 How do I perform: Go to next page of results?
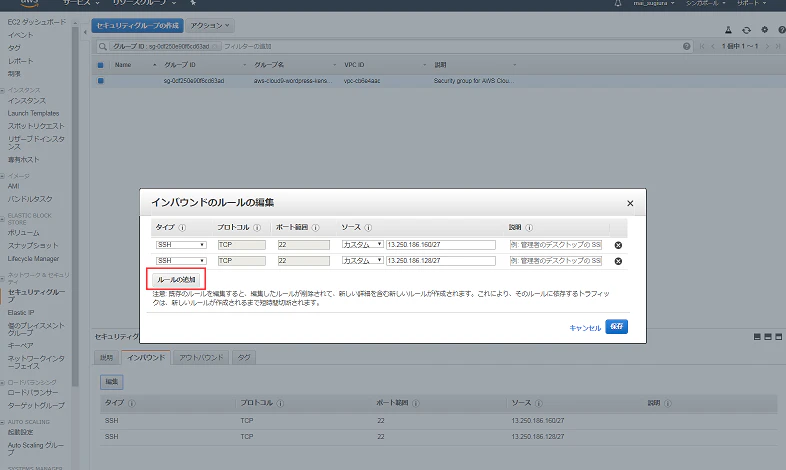[767, 46]
